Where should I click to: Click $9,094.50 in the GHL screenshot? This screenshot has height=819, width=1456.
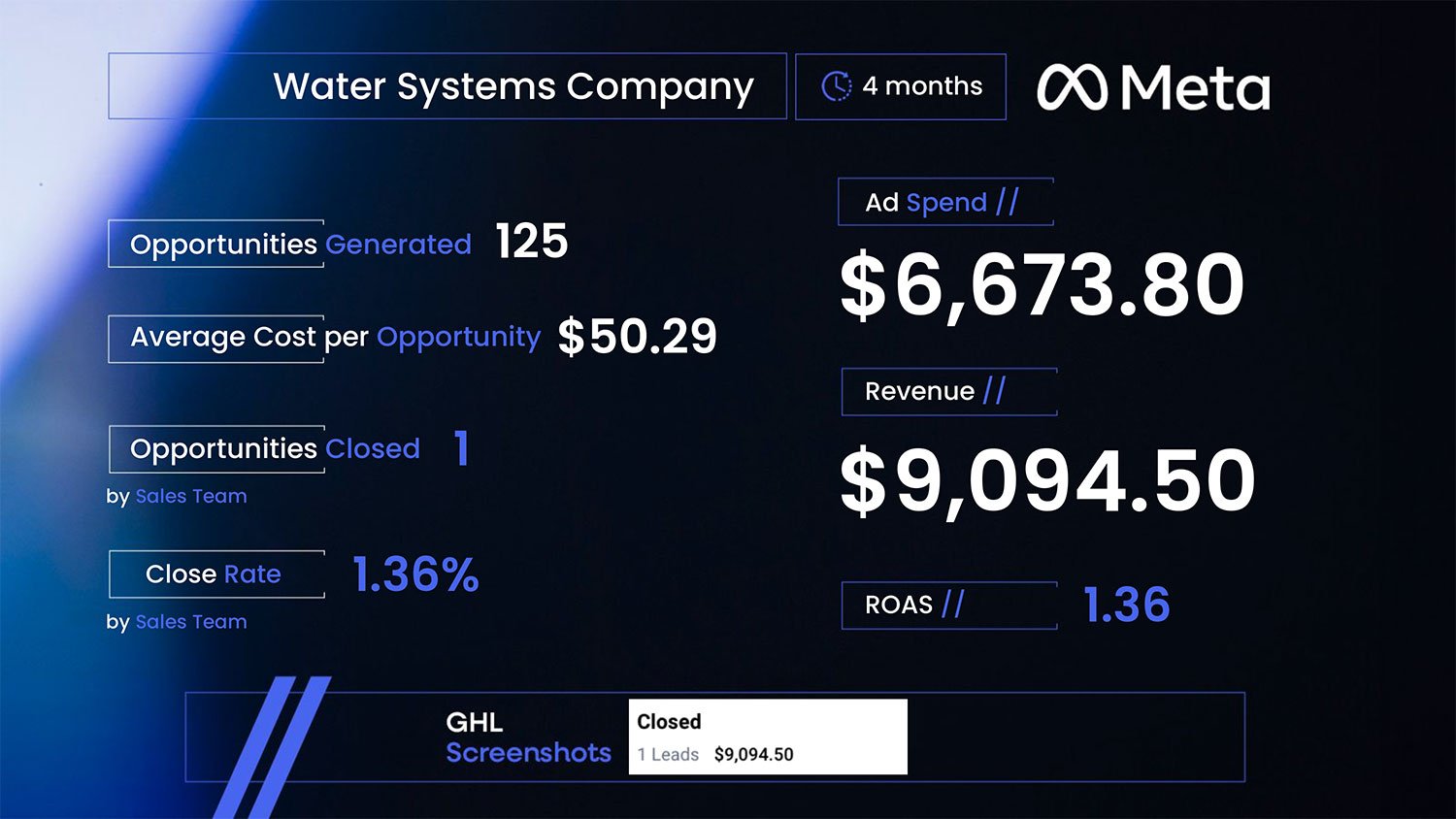click(753, 754)
